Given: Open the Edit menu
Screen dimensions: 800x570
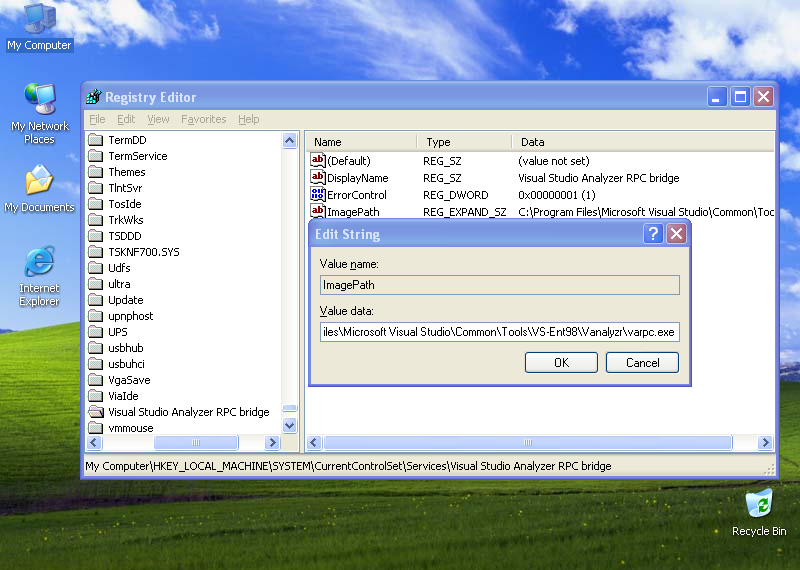Looking at the screenshot, I should pyautogui.click(x=126, y=119).
